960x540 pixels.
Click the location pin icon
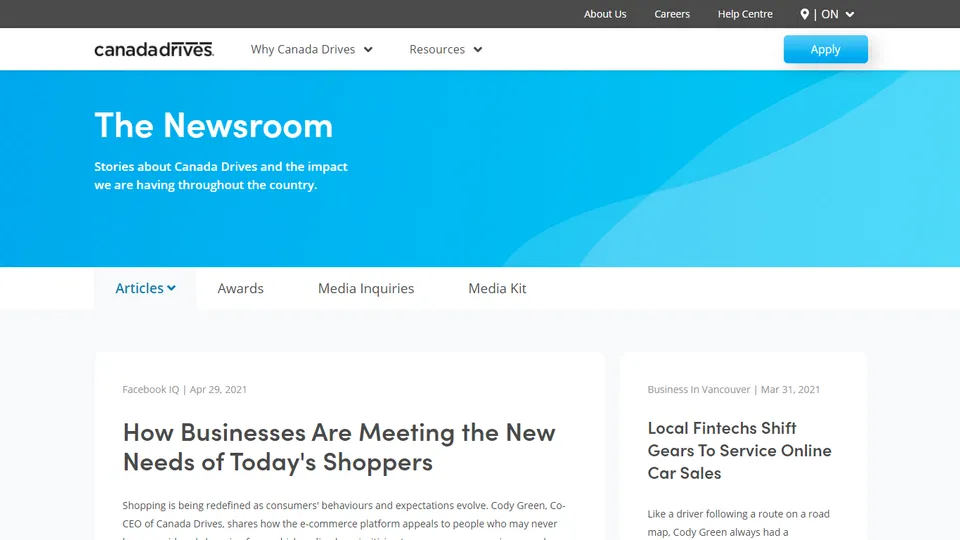[804, 14]
